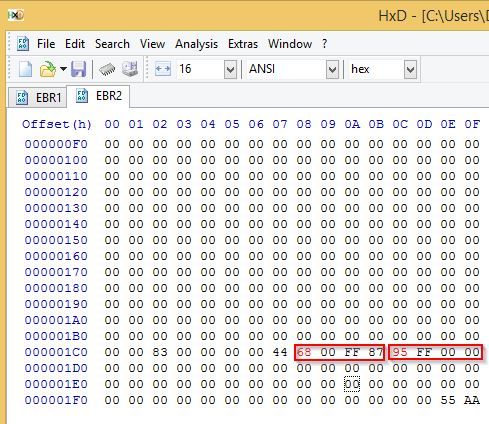Click column header 0F
Screen dimensions: 489x424
pos(472,124)
